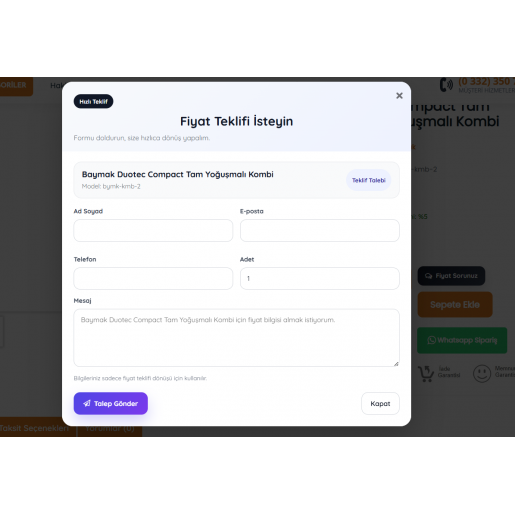Click into the Telefon field
The width and height of the screenshot is (515, 515).
point(153,278)
